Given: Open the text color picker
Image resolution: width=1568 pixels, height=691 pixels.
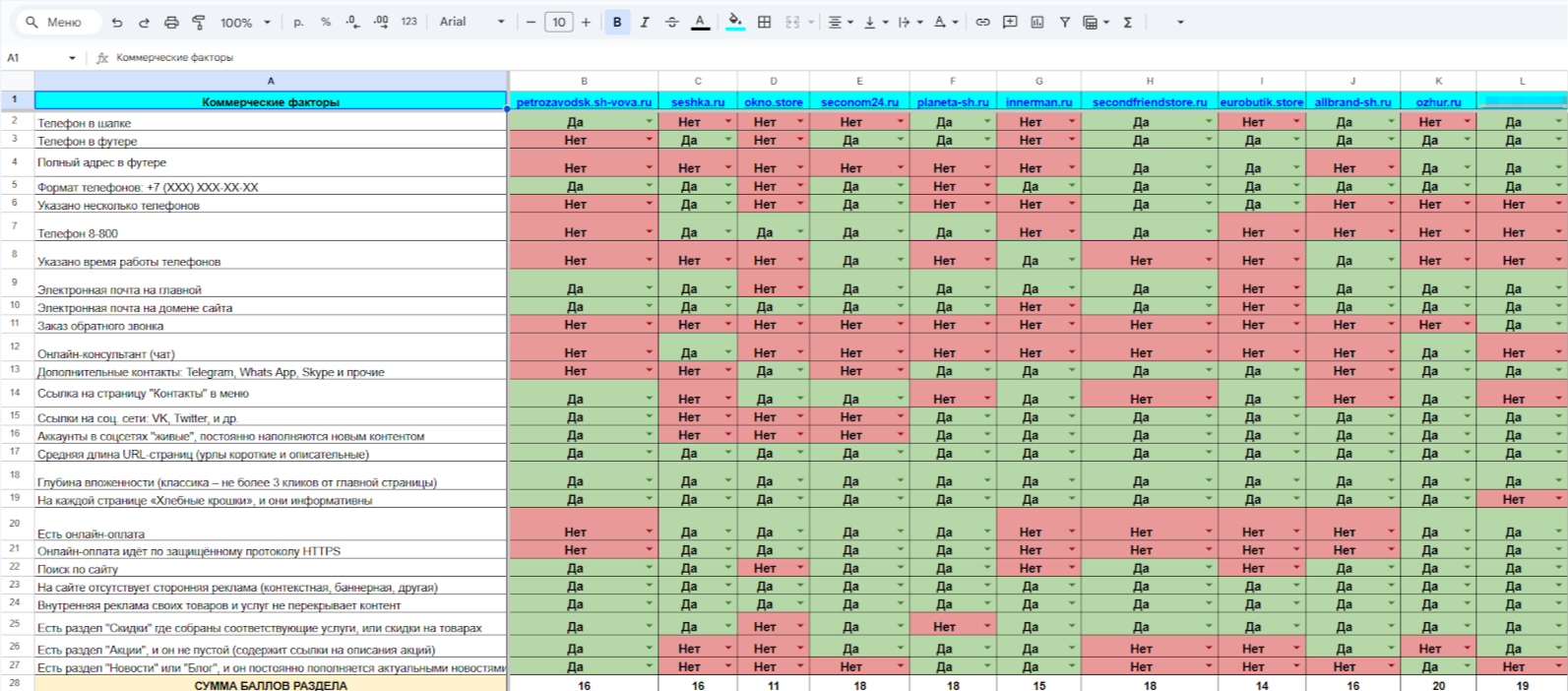Looking at the screenshot, I should pyautogui.click(x=700, y=22).
